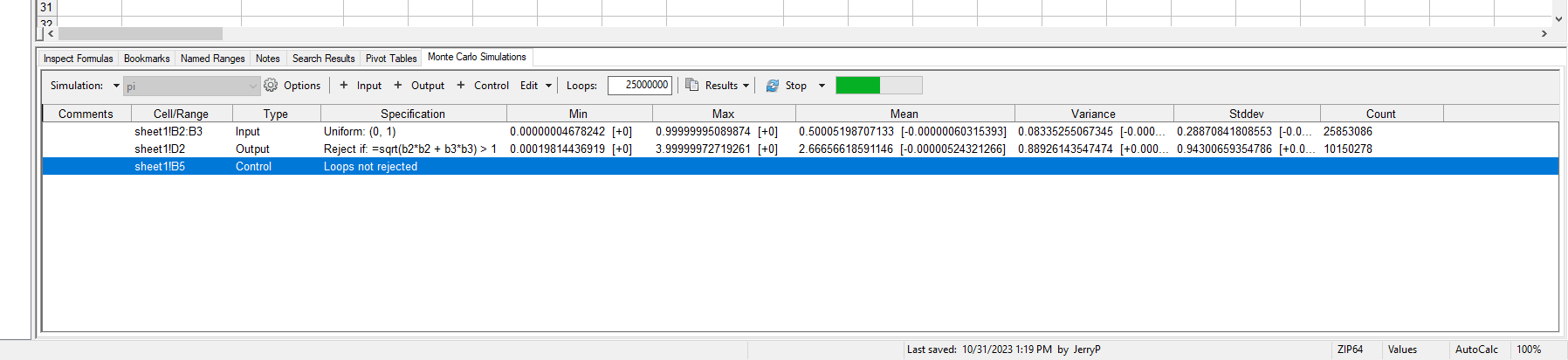Screen dimensions: 1568x360
Task: Open simulation Options via gear icon
Action: 271,86
